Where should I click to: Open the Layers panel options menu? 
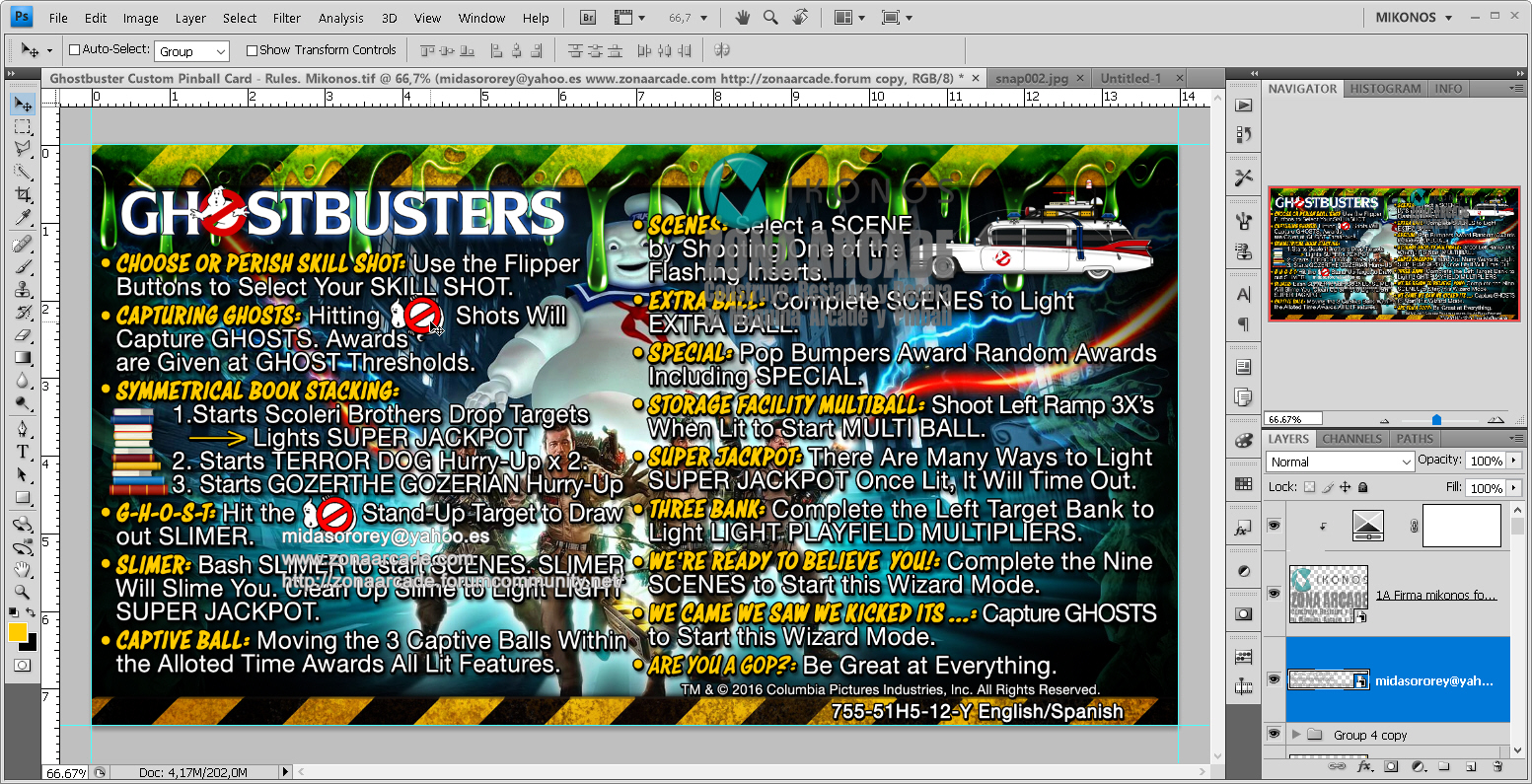tap(1515, 439)
